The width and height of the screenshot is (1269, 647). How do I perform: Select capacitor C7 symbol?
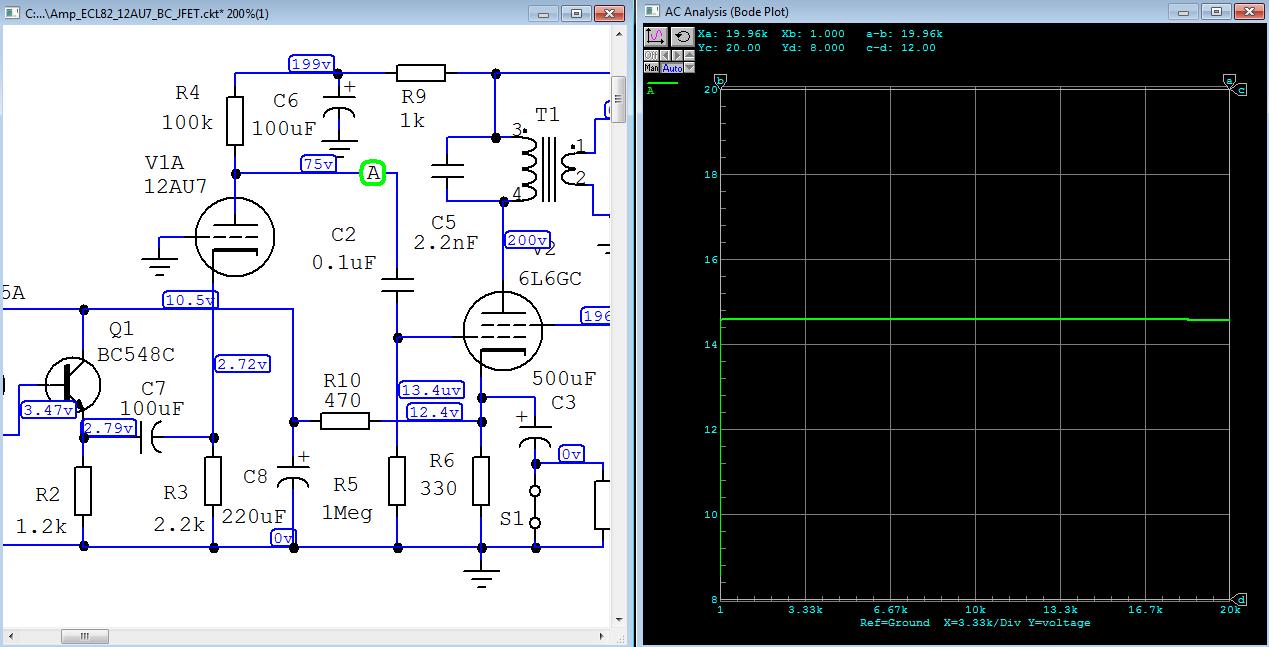(148, 437)
